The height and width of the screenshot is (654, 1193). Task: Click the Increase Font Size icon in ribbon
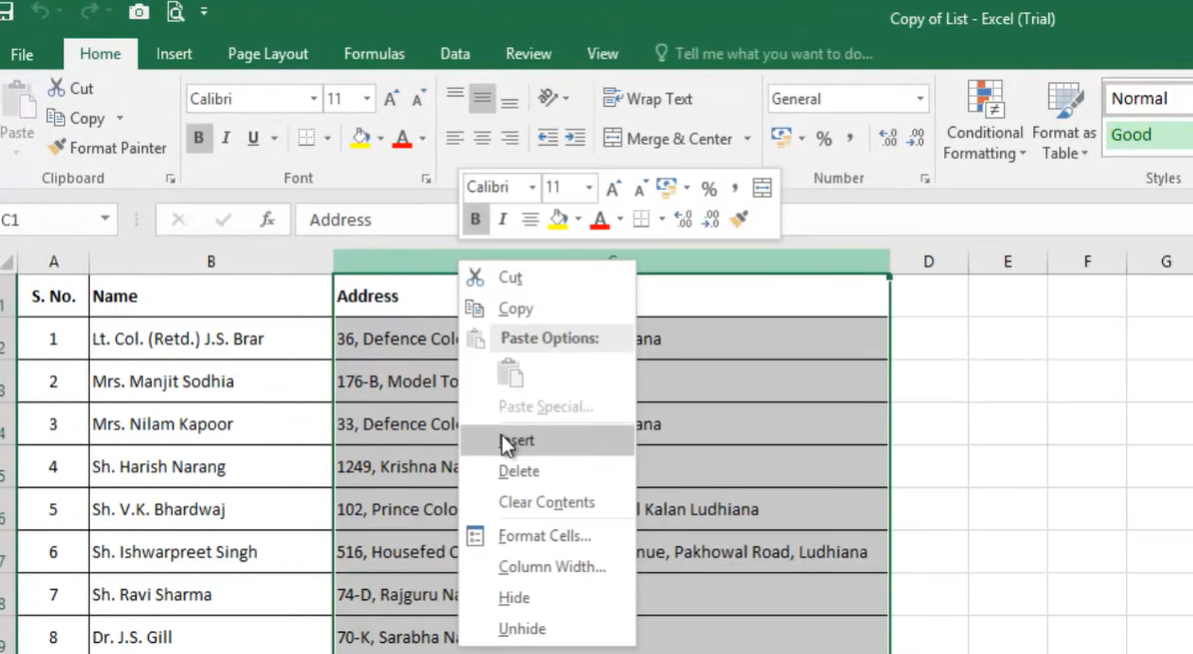[x=391, y=99]
